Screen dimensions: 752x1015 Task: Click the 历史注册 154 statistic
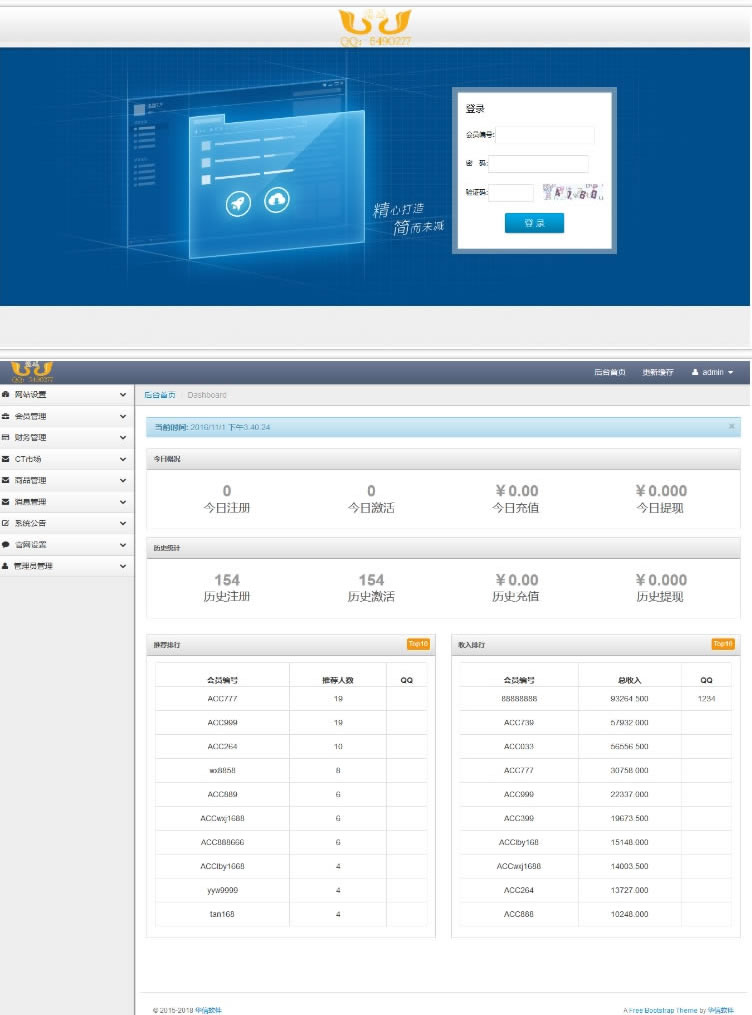[227, 588]
